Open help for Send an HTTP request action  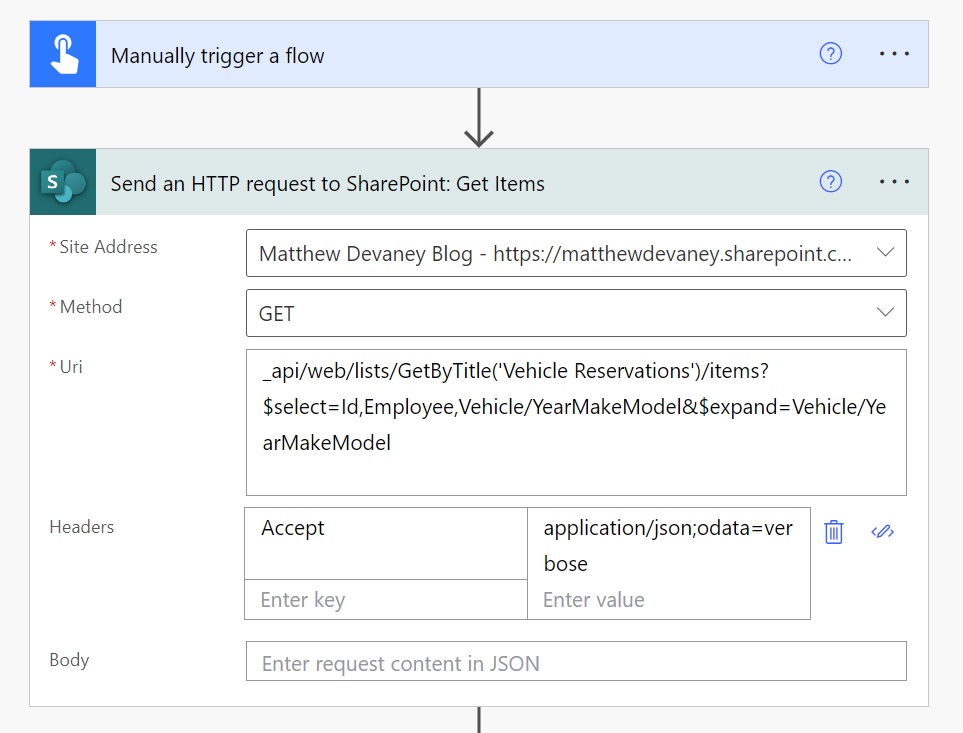[830, 182]
